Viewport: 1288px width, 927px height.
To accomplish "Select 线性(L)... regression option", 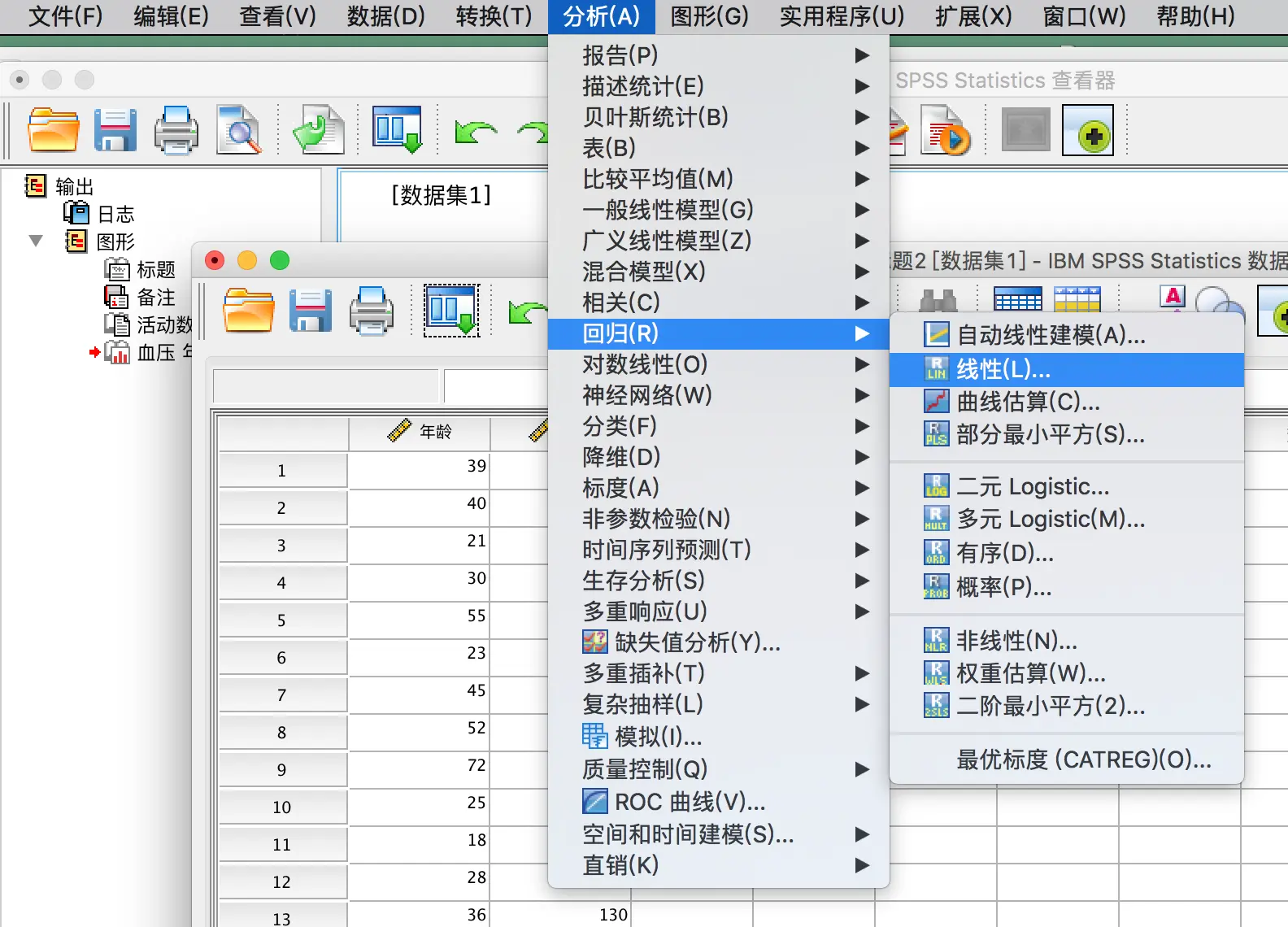I will (1067, 369).
